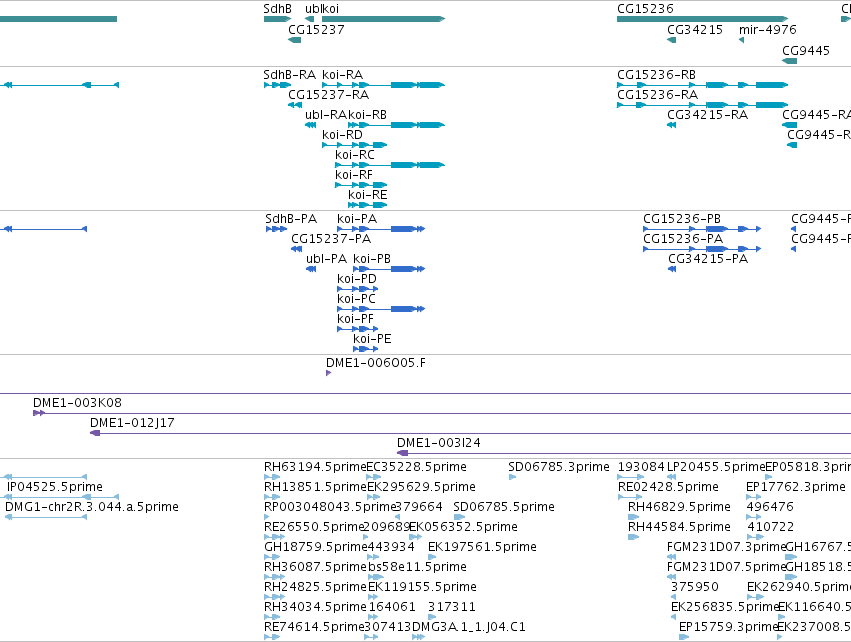Select the RH46829.5prime EST glyph

pyautogui.click(x=633, y=517)
